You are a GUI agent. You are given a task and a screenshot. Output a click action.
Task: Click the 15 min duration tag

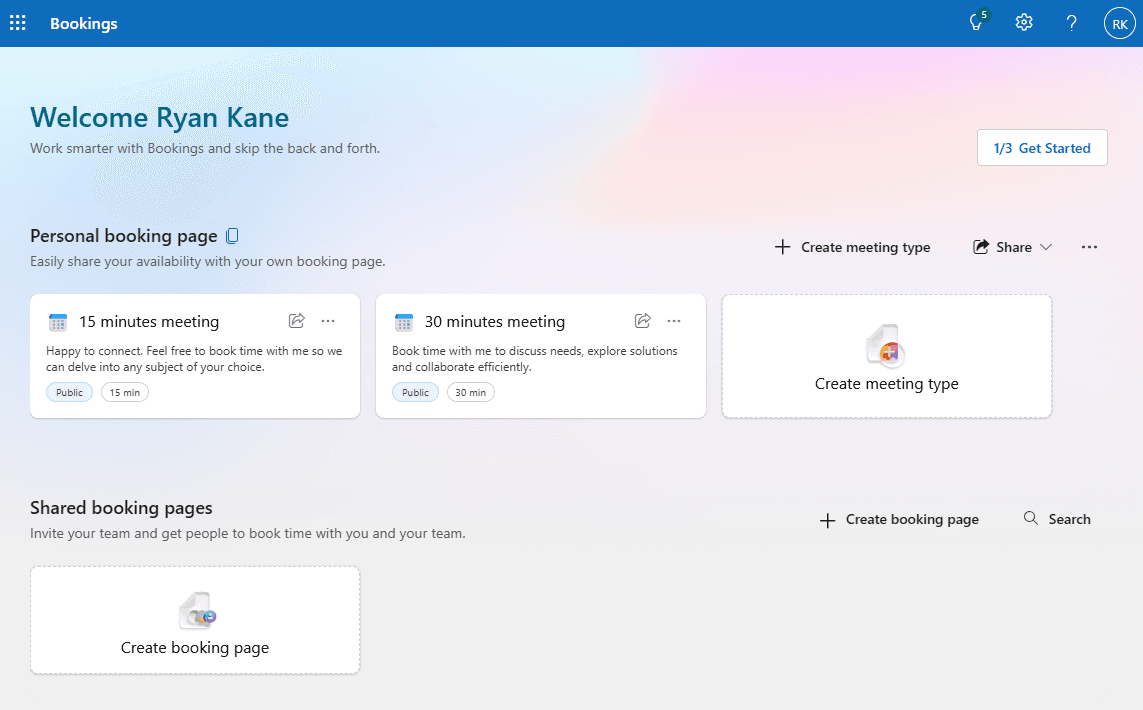click(125, 392)
